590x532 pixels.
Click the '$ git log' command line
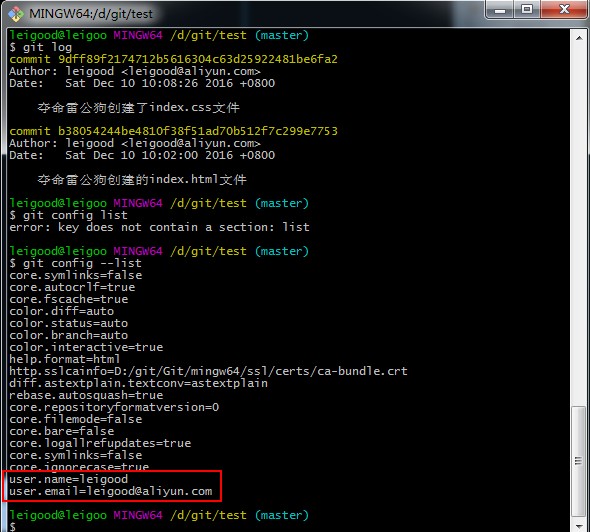40,47
